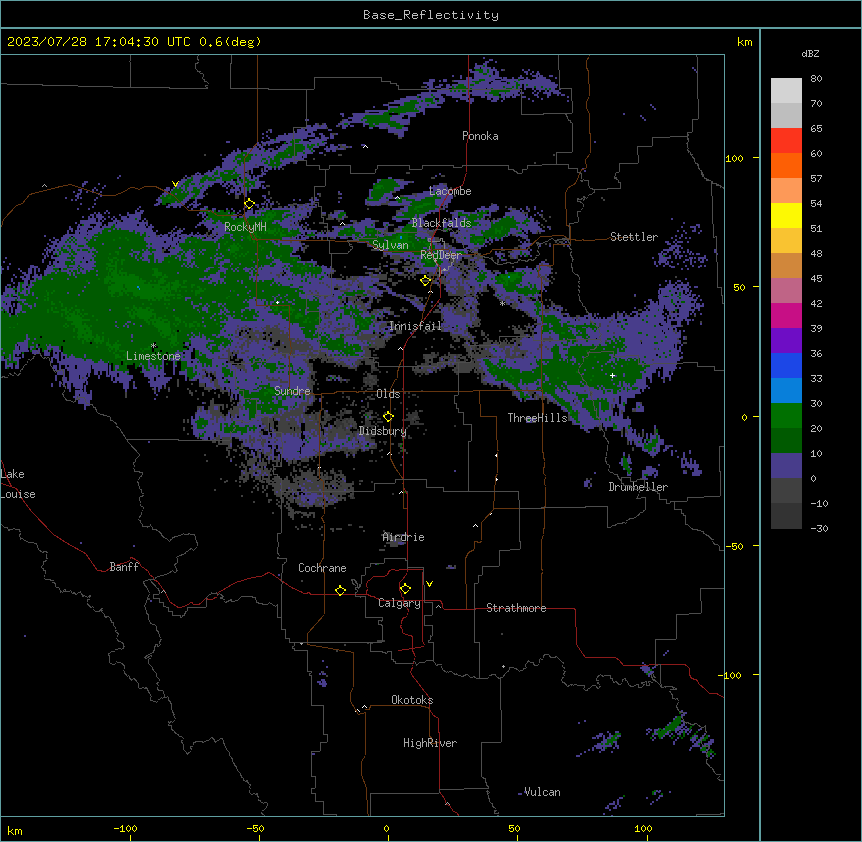Image resolution: width=862 pixels, height=842 pixels.
Task: Click the 2023/07/28 17:04:30 UTC timestamp
Action: click(x=101, y=42)
